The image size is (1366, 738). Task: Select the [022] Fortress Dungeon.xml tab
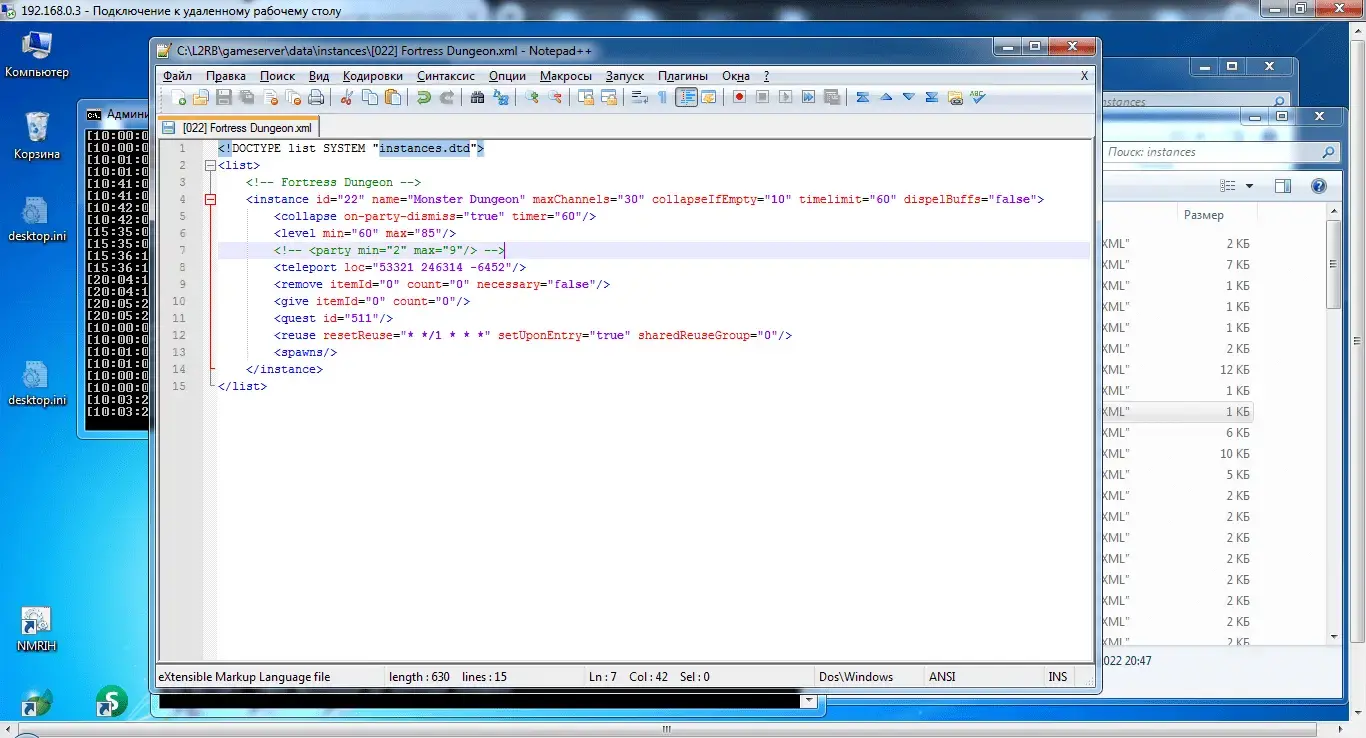pyautogui.click(x=238, y=128)
